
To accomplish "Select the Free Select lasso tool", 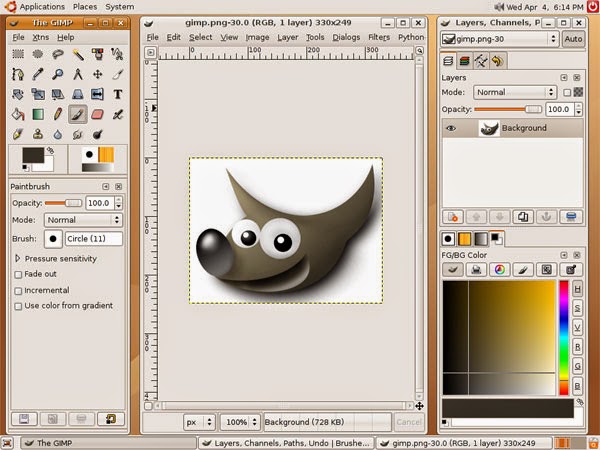I will point(57,54).
